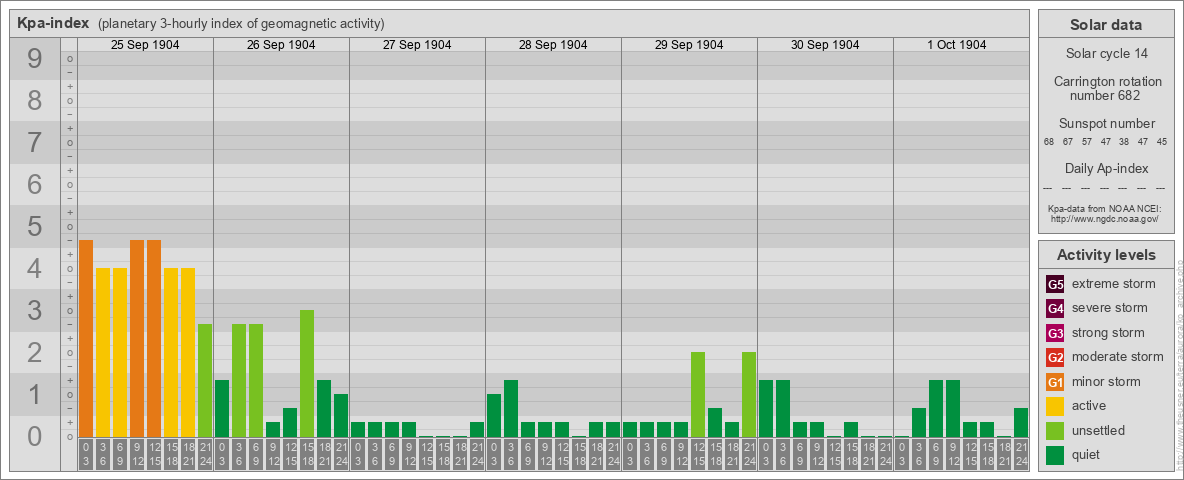Select the 25 Sep 1904 date header
The width and height of the screenshot is (1184, 480).
pos(145,45)
